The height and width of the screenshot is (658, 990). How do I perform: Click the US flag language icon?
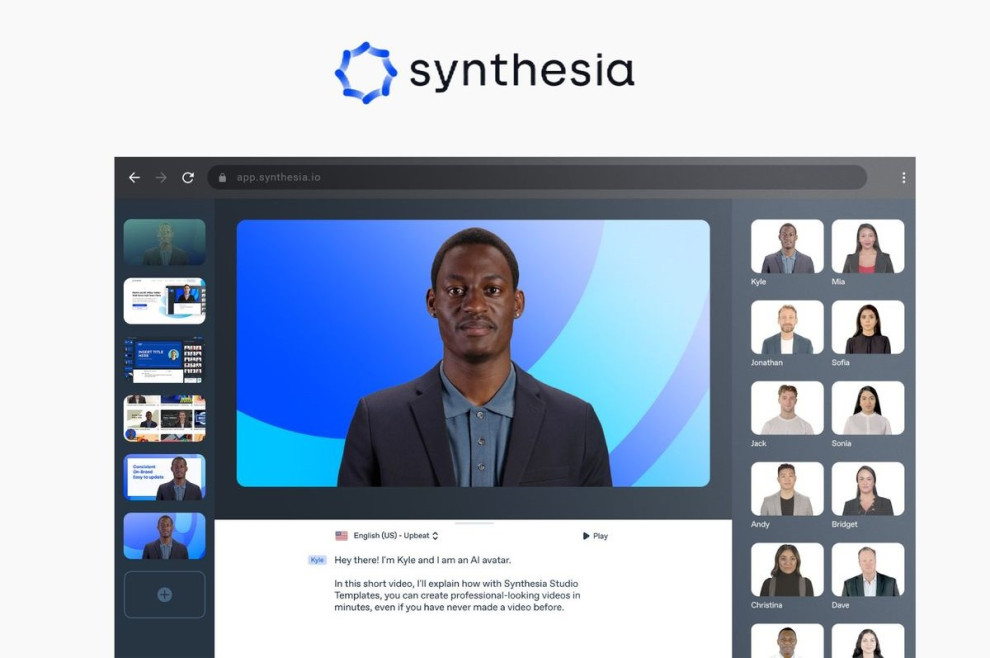(x=342, y=535)
